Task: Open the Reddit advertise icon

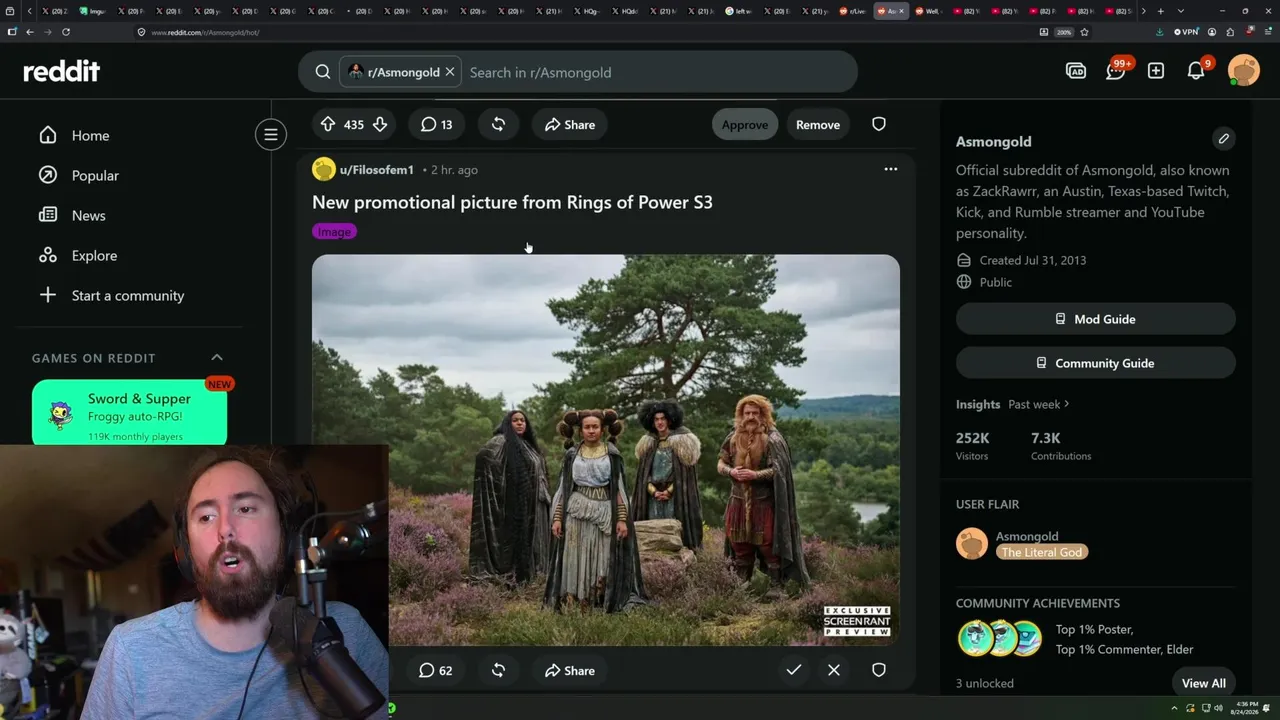Action: 1076,71
